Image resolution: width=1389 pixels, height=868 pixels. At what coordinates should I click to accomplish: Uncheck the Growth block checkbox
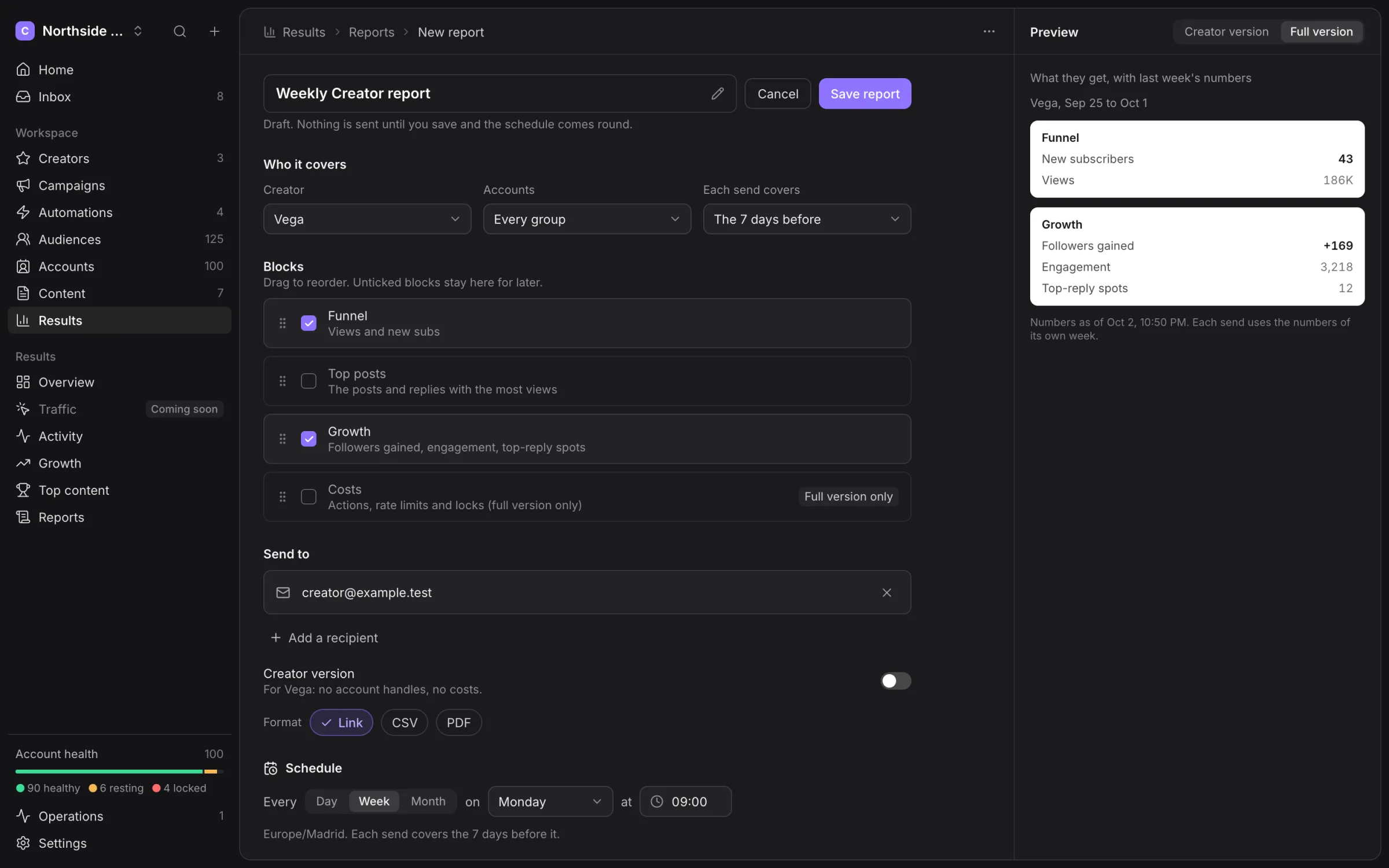(308, 439)
